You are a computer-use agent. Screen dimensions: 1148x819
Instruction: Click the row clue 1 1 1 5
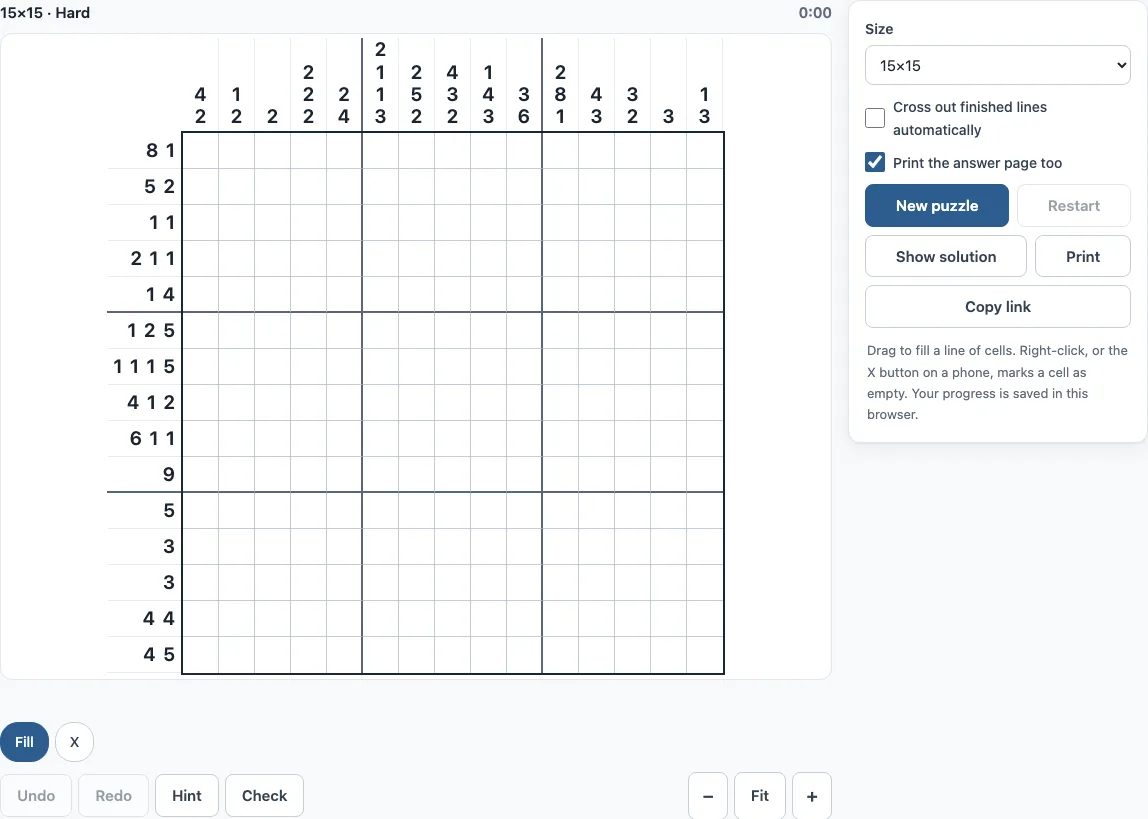(x=144, y=366)
